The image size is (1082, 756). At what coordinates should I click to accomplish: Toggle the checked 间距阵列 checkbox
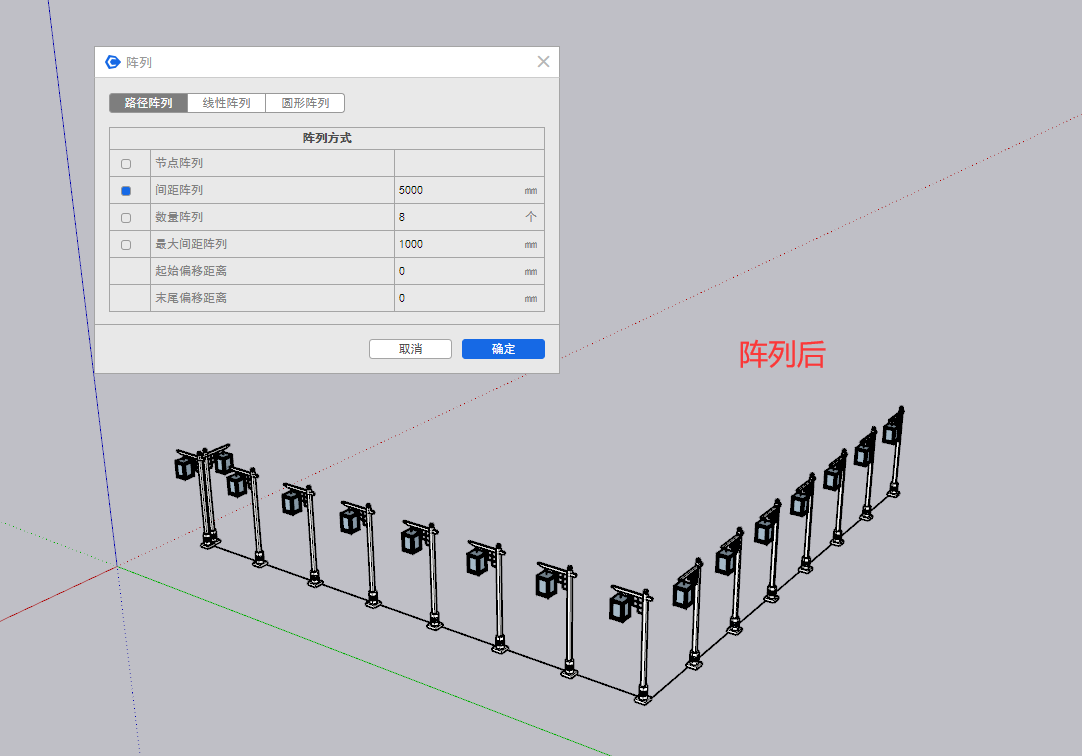pyautogui.click(x=126, y=191)
